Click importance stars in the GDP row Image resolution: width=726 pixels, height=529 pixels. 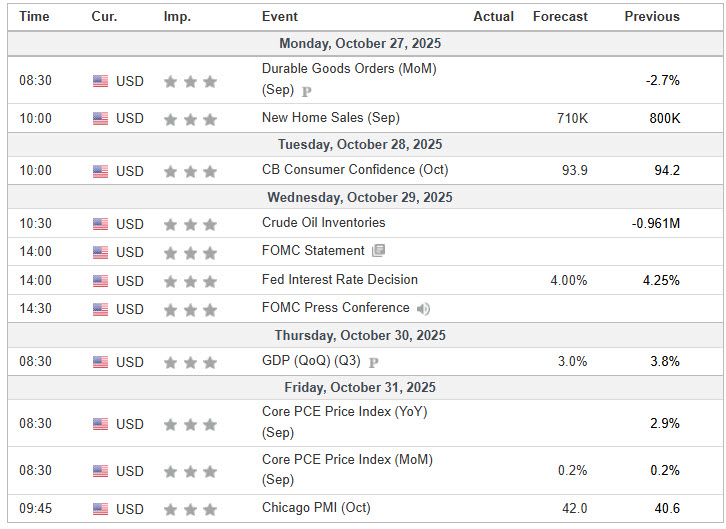pos(190,362)
